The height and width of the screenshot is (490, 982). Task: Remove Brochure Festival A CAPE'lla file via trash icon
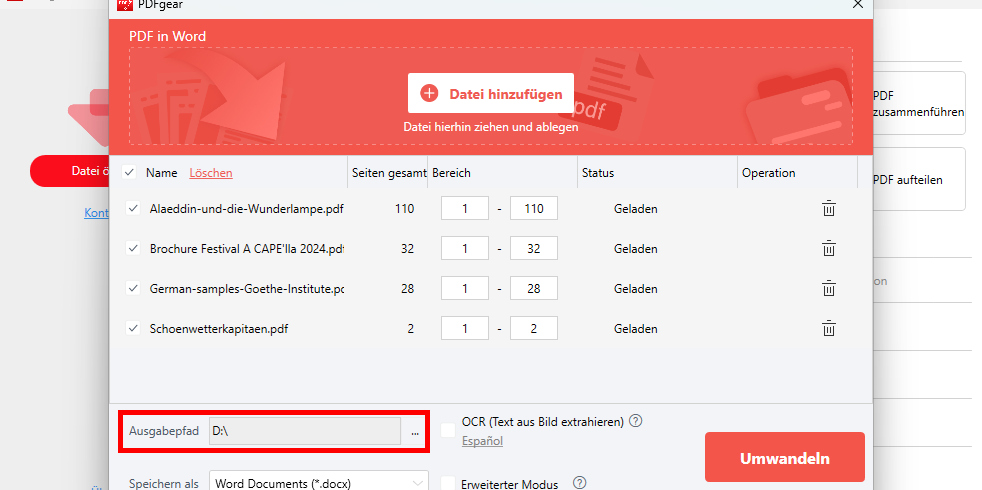(x=828, y=249)
